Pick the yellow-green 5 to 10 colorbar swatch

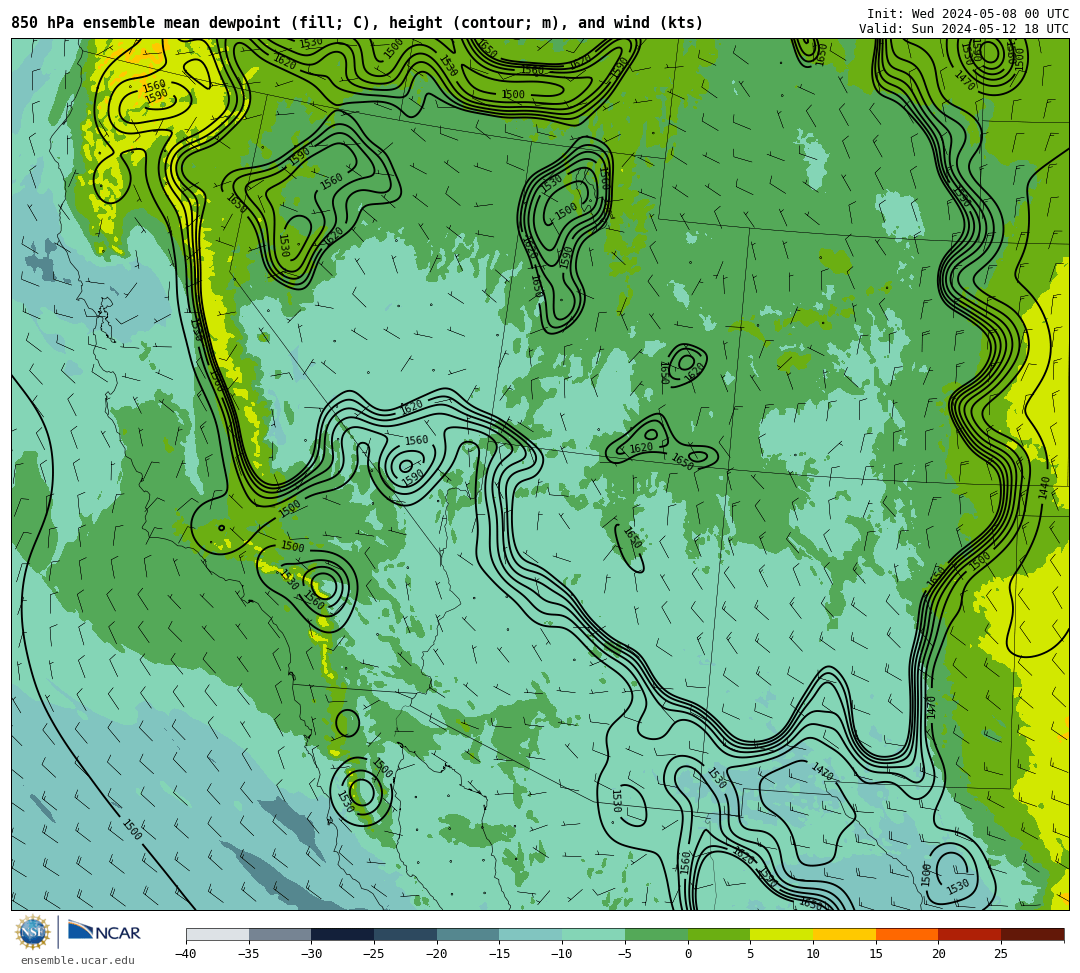pos(782,934)
